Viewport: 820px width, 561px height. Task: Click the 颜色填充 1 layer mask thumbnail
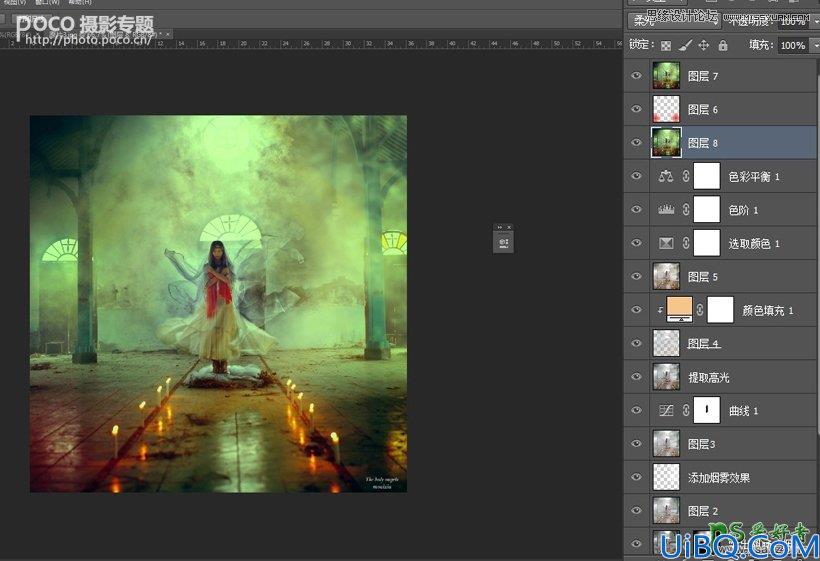coord(721,310)
